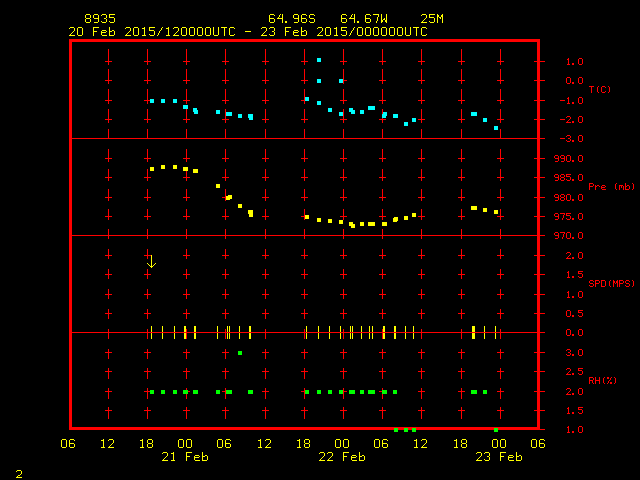Click the 3.0 humidity tick value
640x480 pixels.
[x=574, y=353]
